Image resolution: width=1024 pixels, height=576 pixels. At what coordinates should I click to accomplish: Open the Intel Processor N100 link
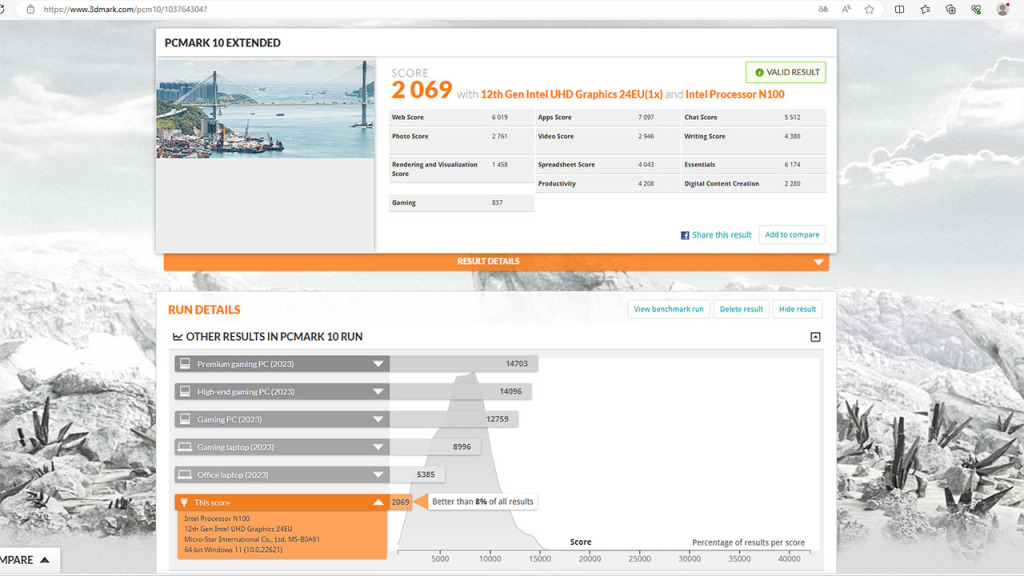735,94
